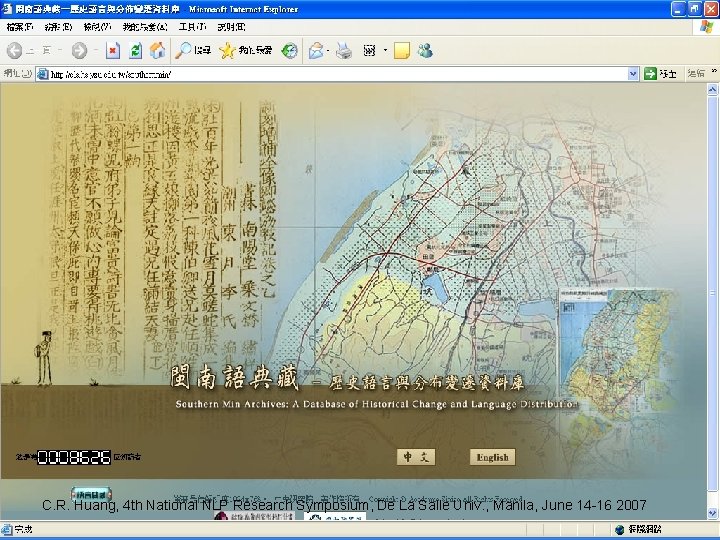Click the Edit page icon in toolbar
The image size is (720, 540).
point(369,51)
